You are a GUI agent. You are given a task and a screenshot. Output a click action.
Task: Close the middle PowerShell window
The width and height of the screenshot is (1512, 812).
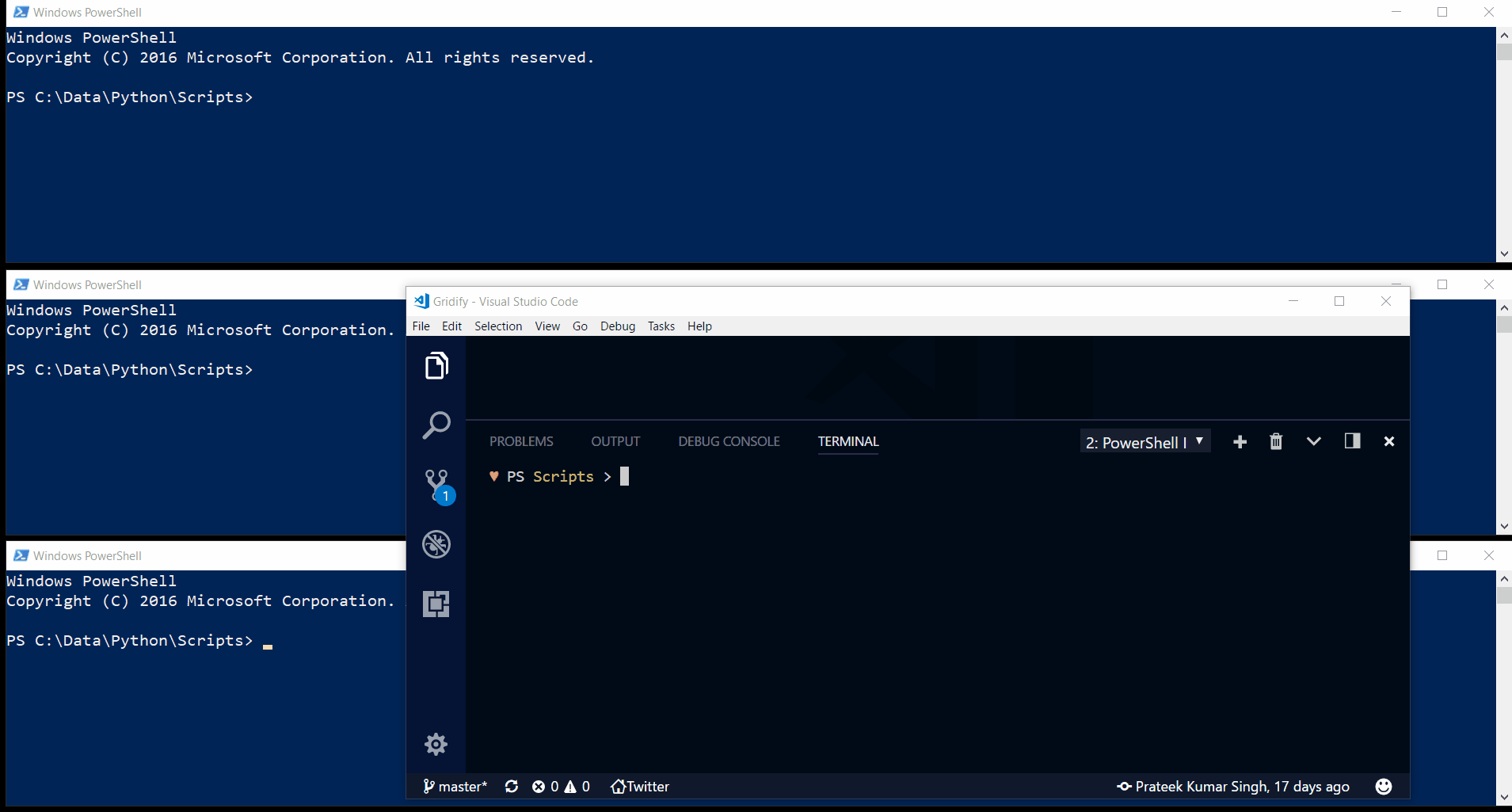coord(1489,284)
